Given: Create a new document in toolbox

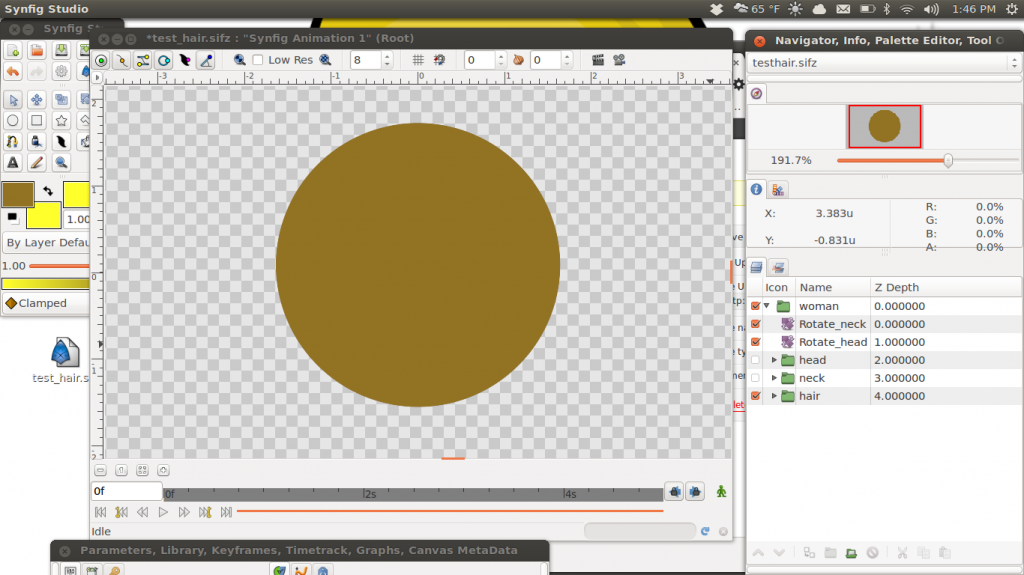Looking at the screenshot, I should point(13,50).
